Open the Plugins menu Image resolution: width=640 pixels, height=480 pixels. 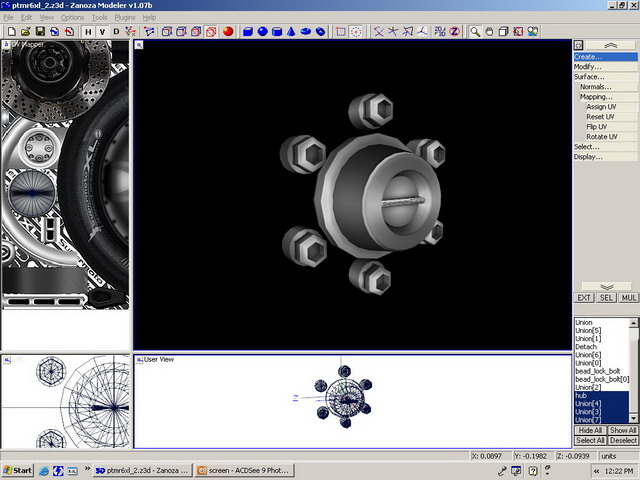click(125, 18)
